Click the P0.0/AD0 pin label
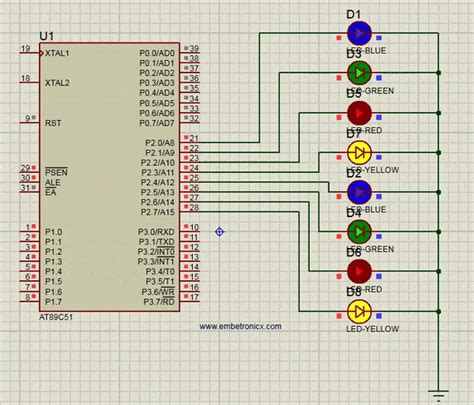Image resolution: width=474 pixels, height=405 pixels. [157, 53]
